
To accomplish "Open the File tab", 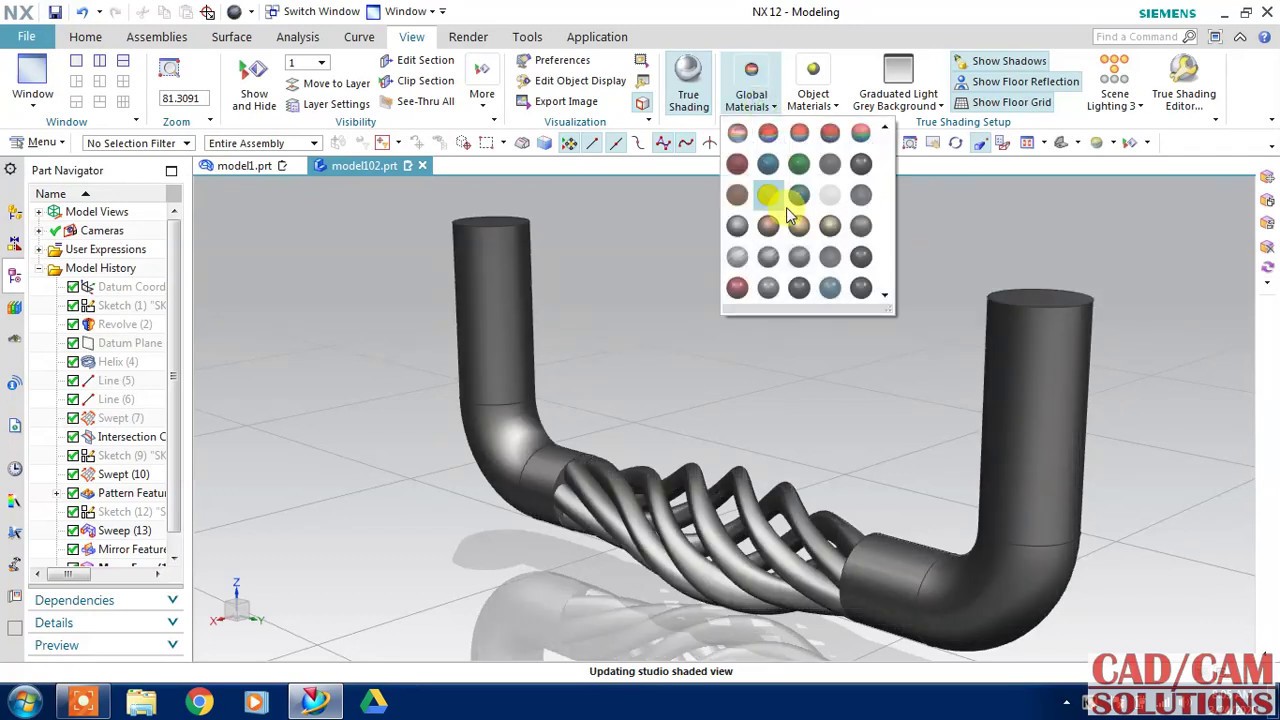I will [x=27, y=37].
